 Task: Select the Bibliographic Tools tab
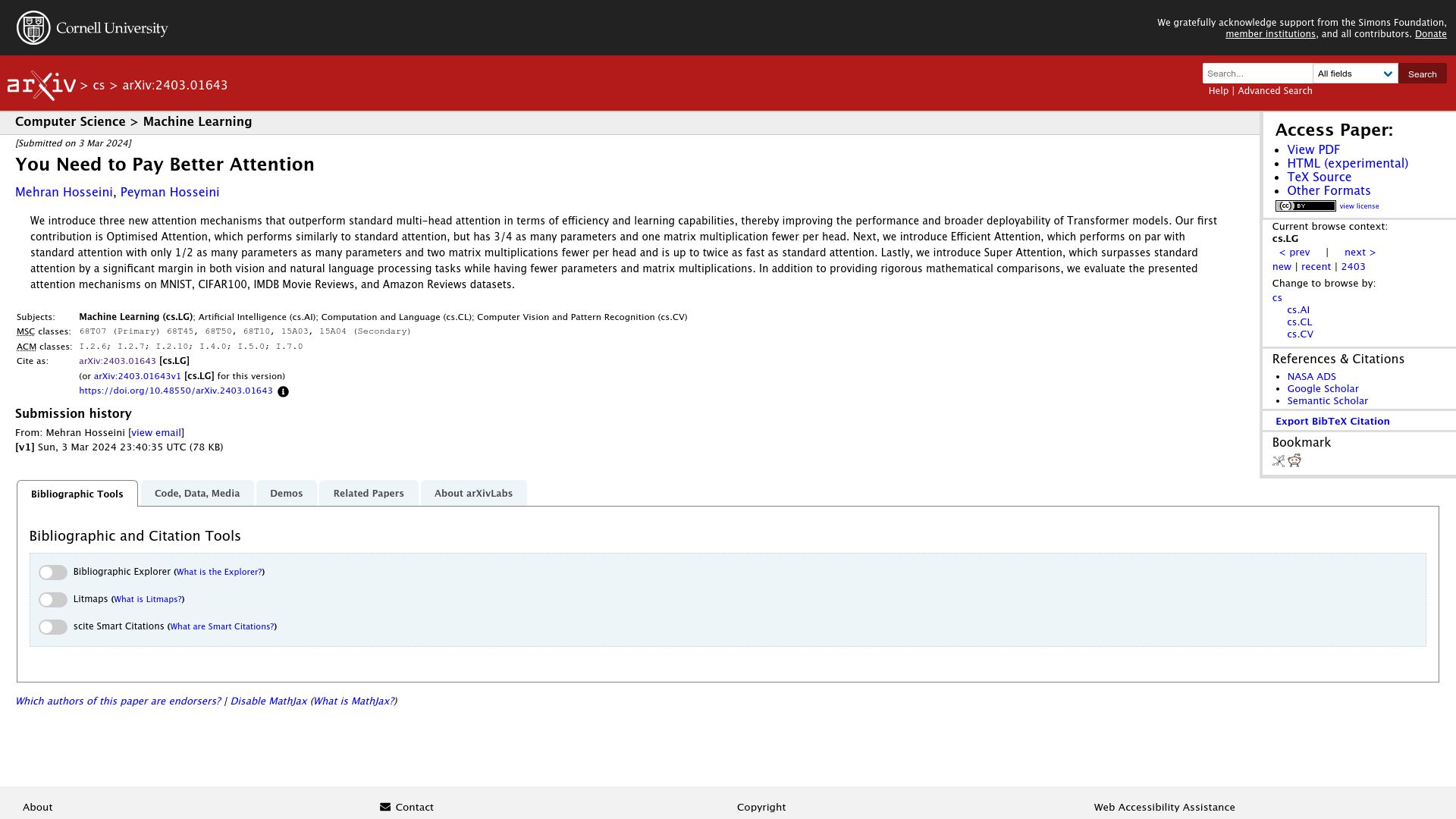click(x=77, y=494)
